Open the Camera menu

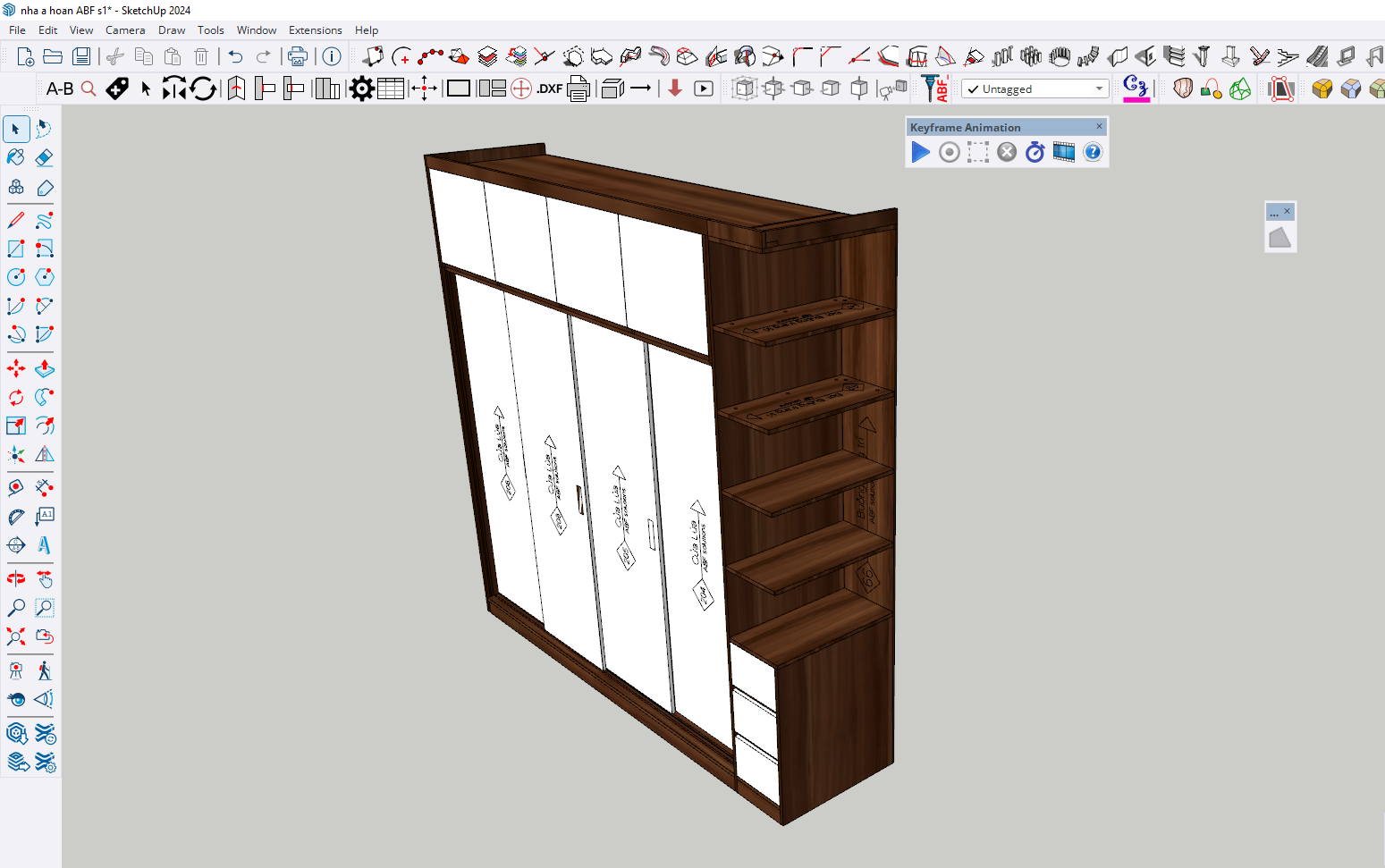pos(125,29)
